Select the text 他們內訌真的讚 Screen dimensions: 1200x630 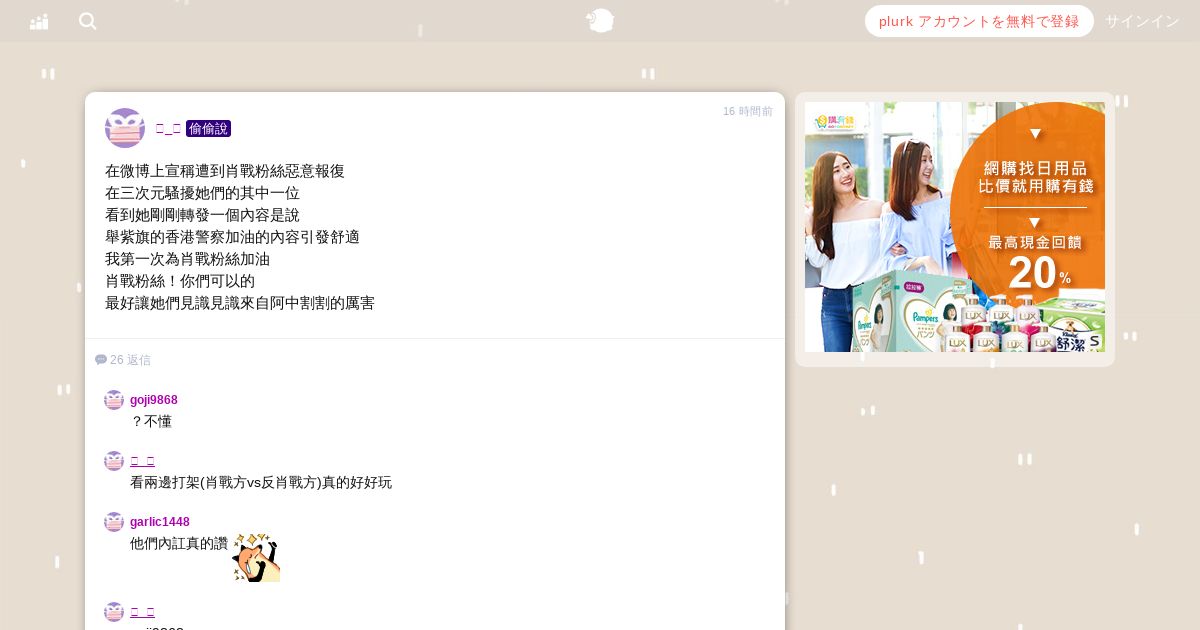click(179, 544)
